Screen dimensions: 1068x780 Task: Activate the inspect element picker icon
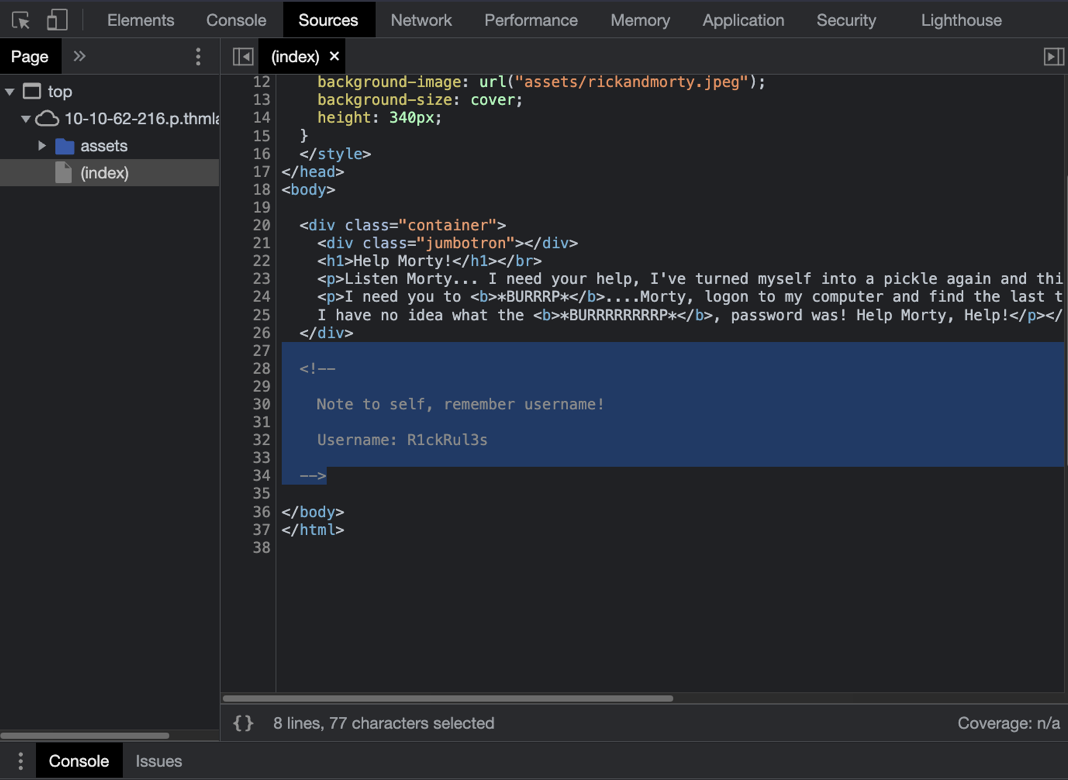click(x=21, y=20)
